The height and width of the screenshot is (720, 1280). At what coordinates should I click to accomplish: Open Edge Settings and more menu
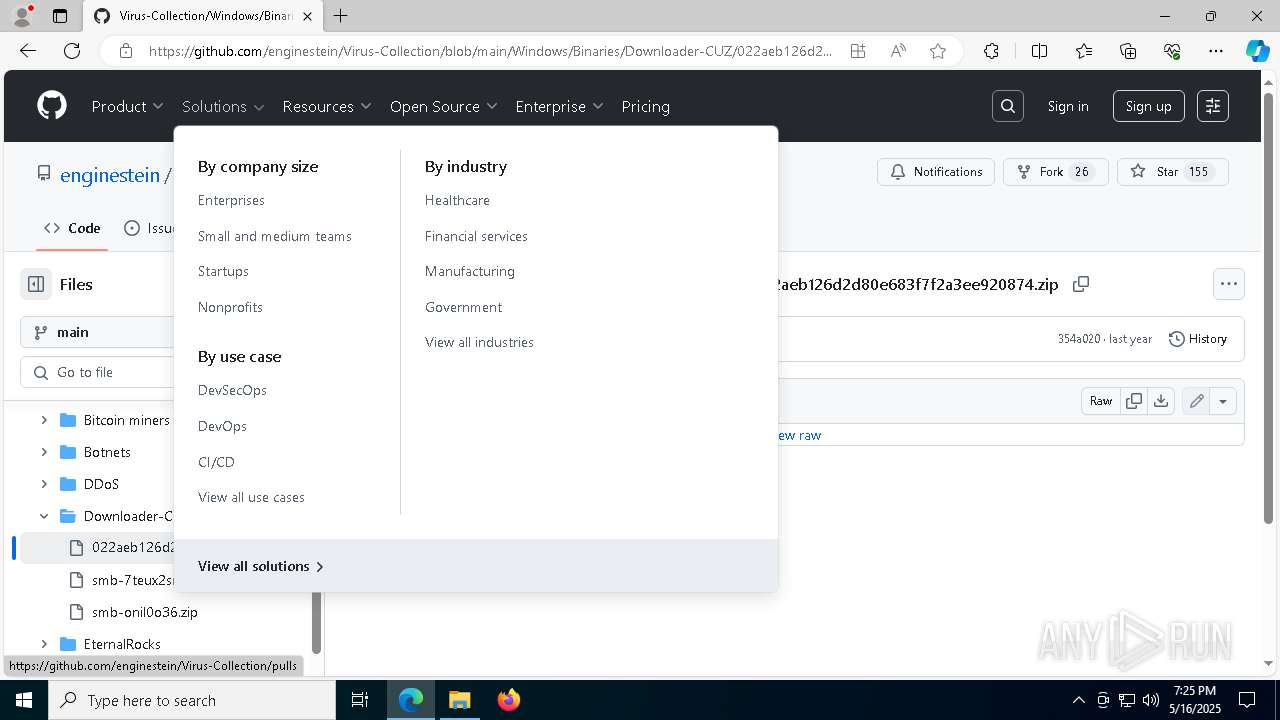(x=1216, y=51)
